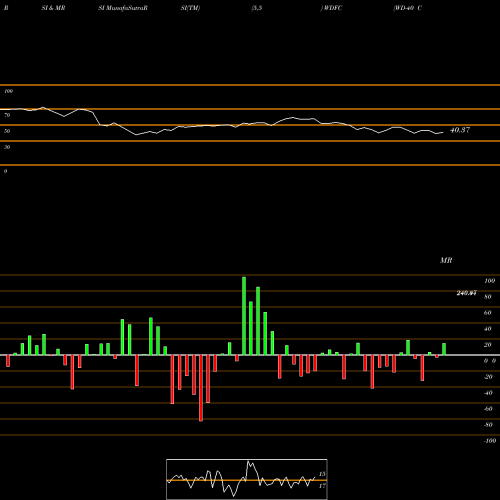Click the '(WD-40 C' company name text
The height and width of the screenshot is (500, 500).
407,8
